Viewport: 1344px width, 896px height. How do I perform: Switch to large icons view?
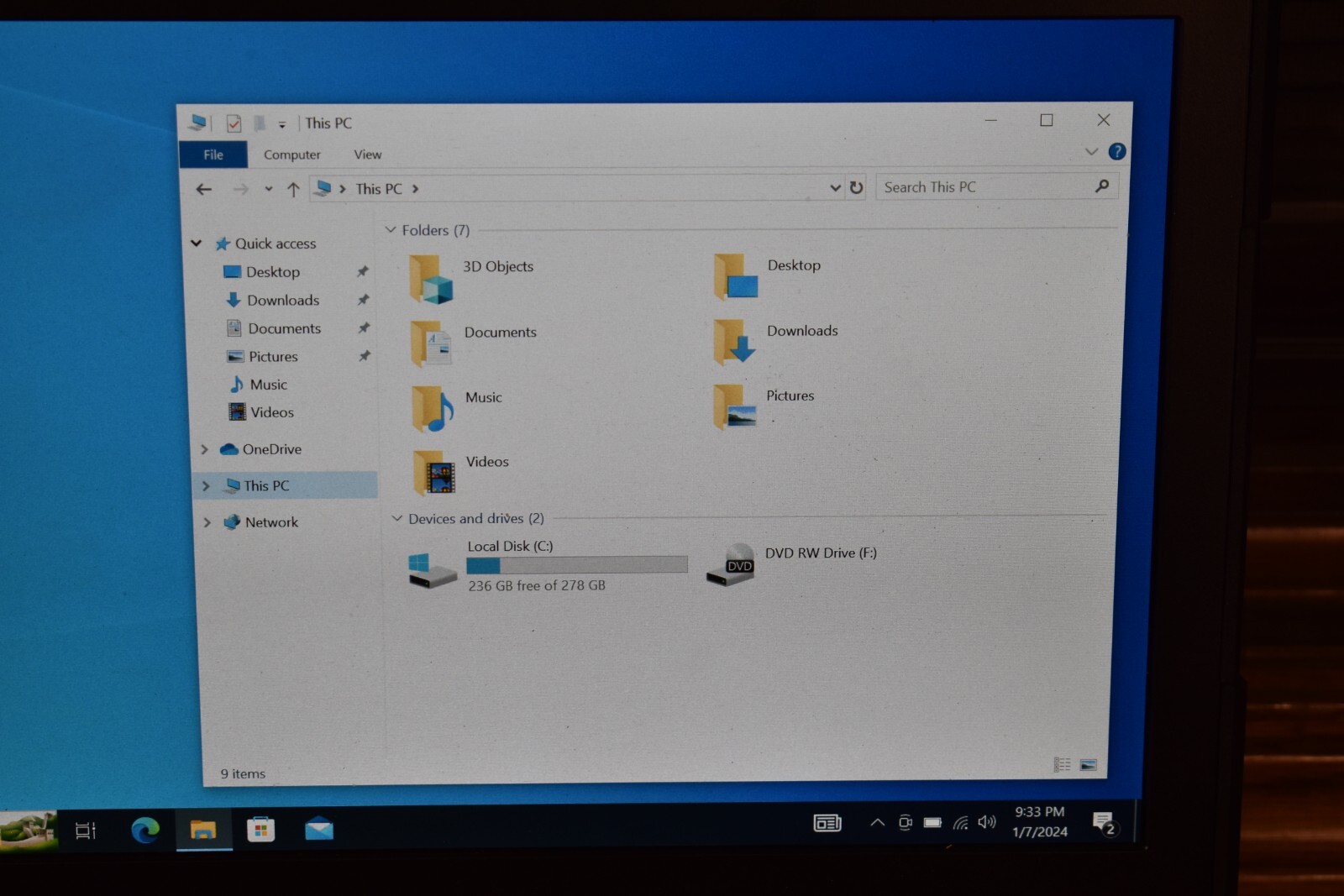pyautogui.click(x=1088, y=764)
